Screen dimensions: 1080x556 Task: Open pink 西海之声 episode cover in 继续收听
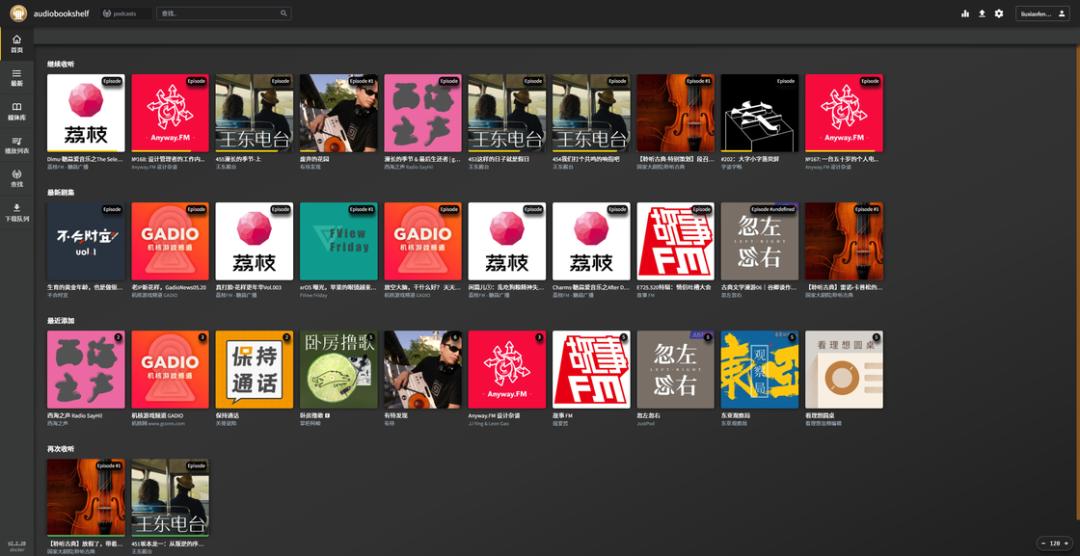pyautogui.click(x=423, y=113)
